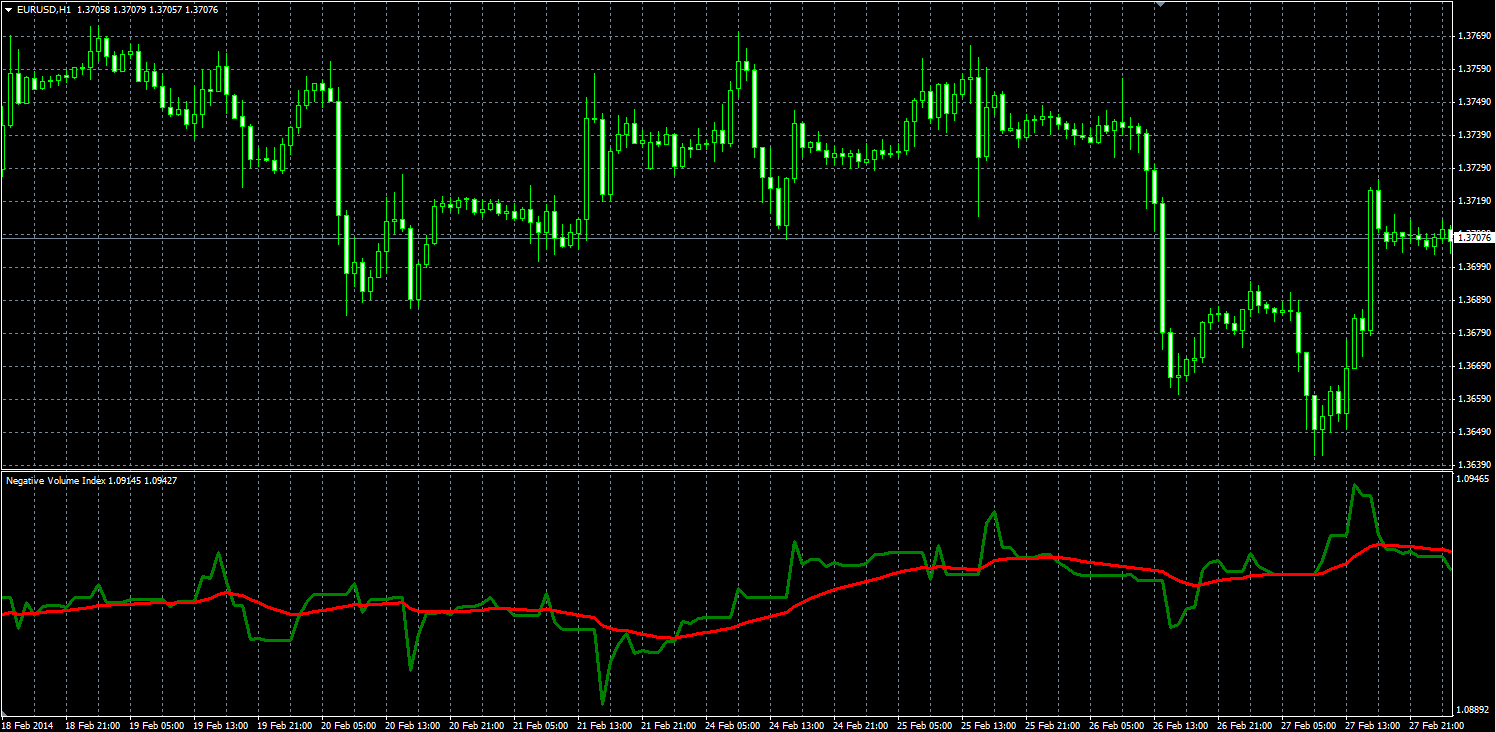1496x732 pixels.
Task: Click the 19 Feb 05:00 time label
Action: (157, 725)
